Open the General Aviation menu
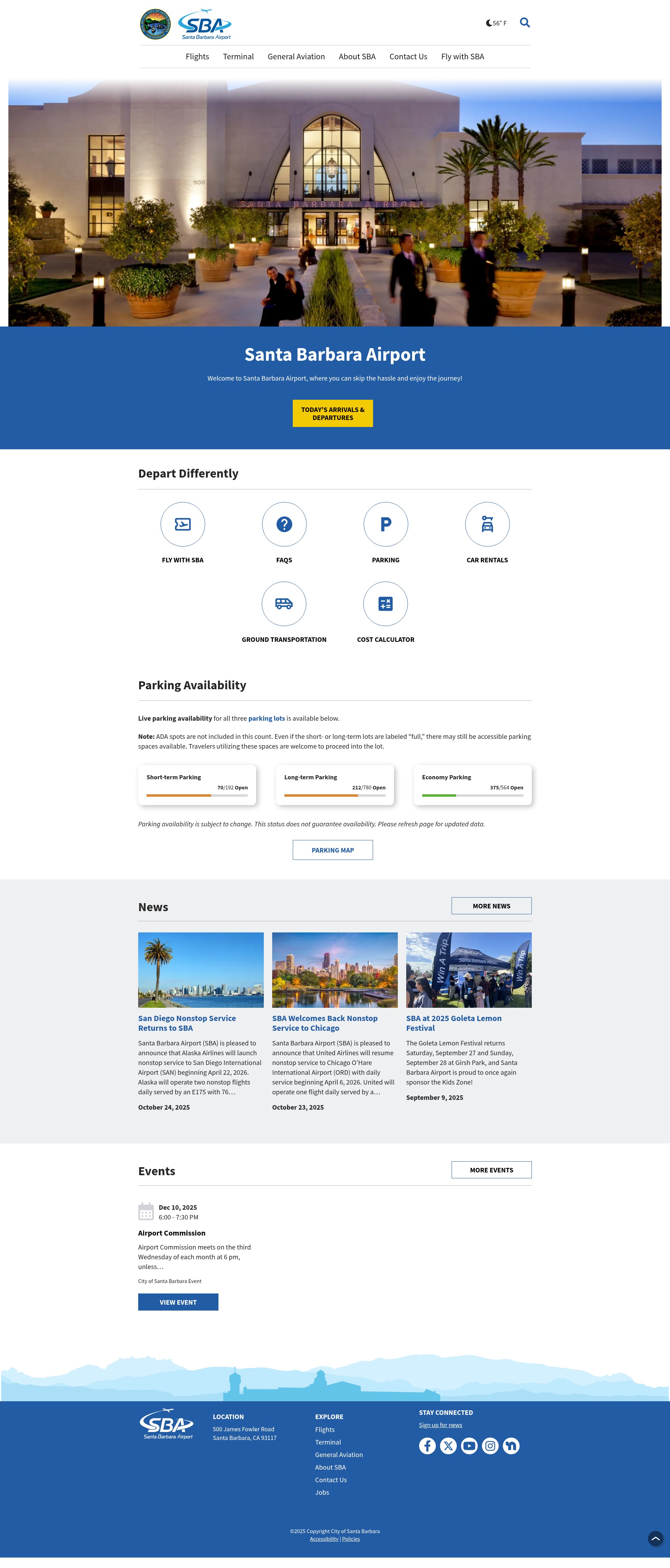The height and width of the screenshot is (1568, 670). click(296, 57)
